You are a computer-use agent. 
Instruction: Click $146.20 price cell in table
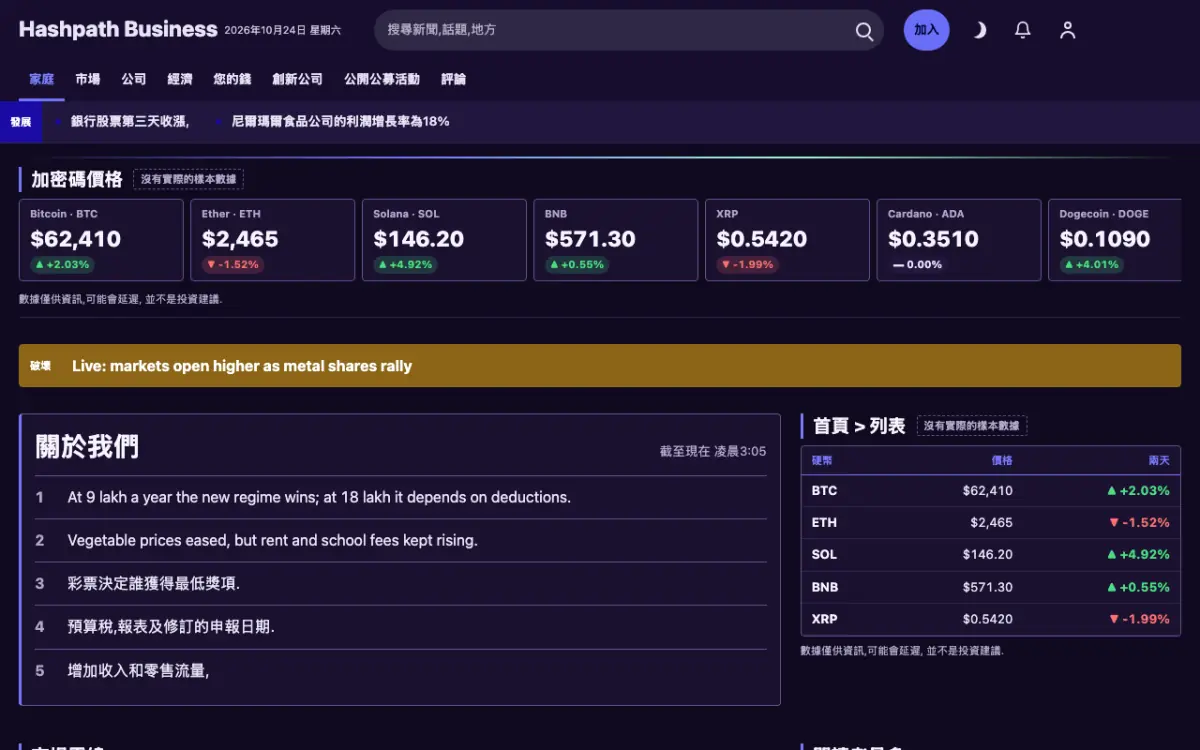(987, 555)
